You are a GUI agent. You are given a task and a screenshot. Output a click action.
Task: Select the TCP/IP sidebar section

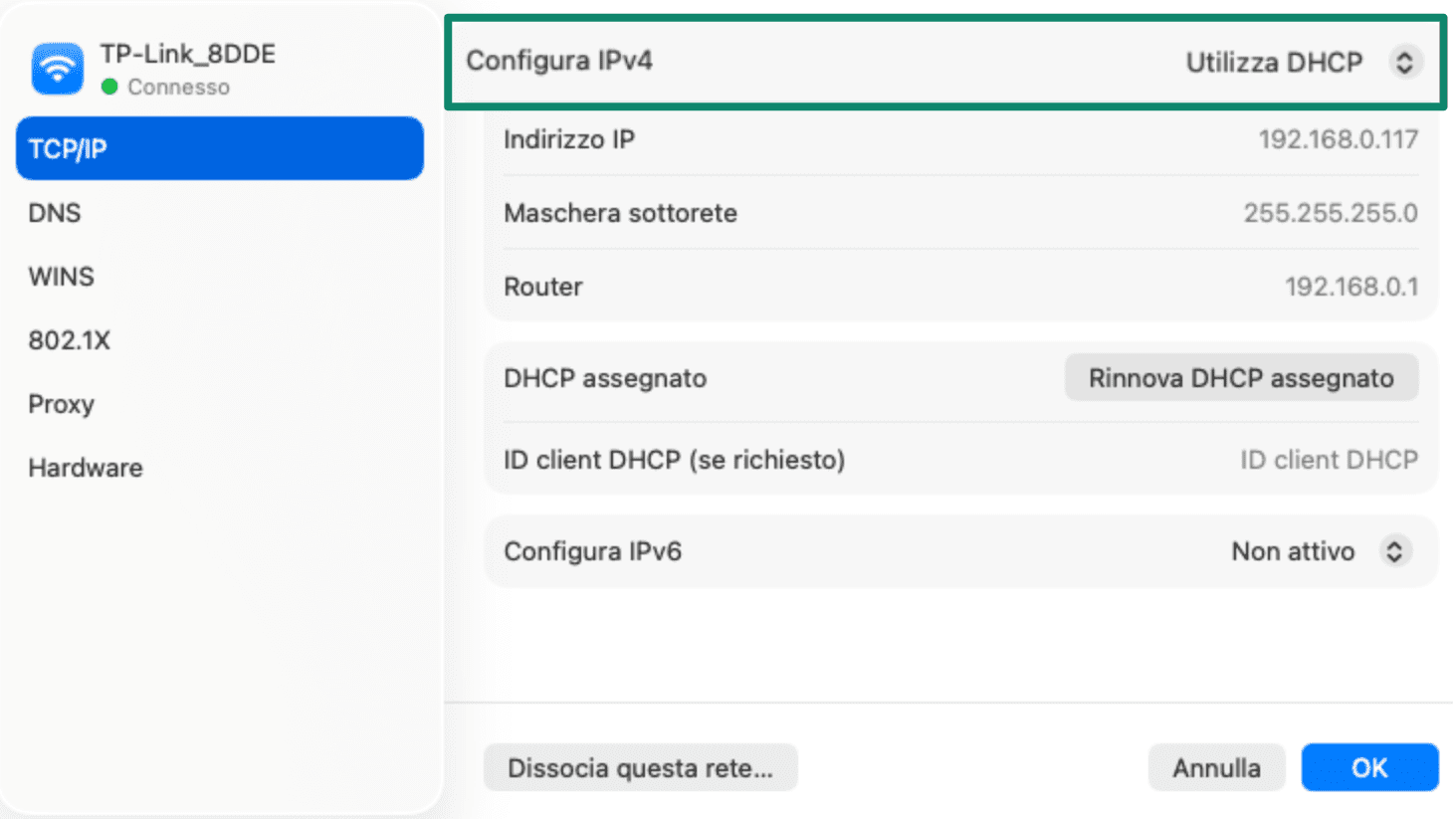(x=219, y=147)
